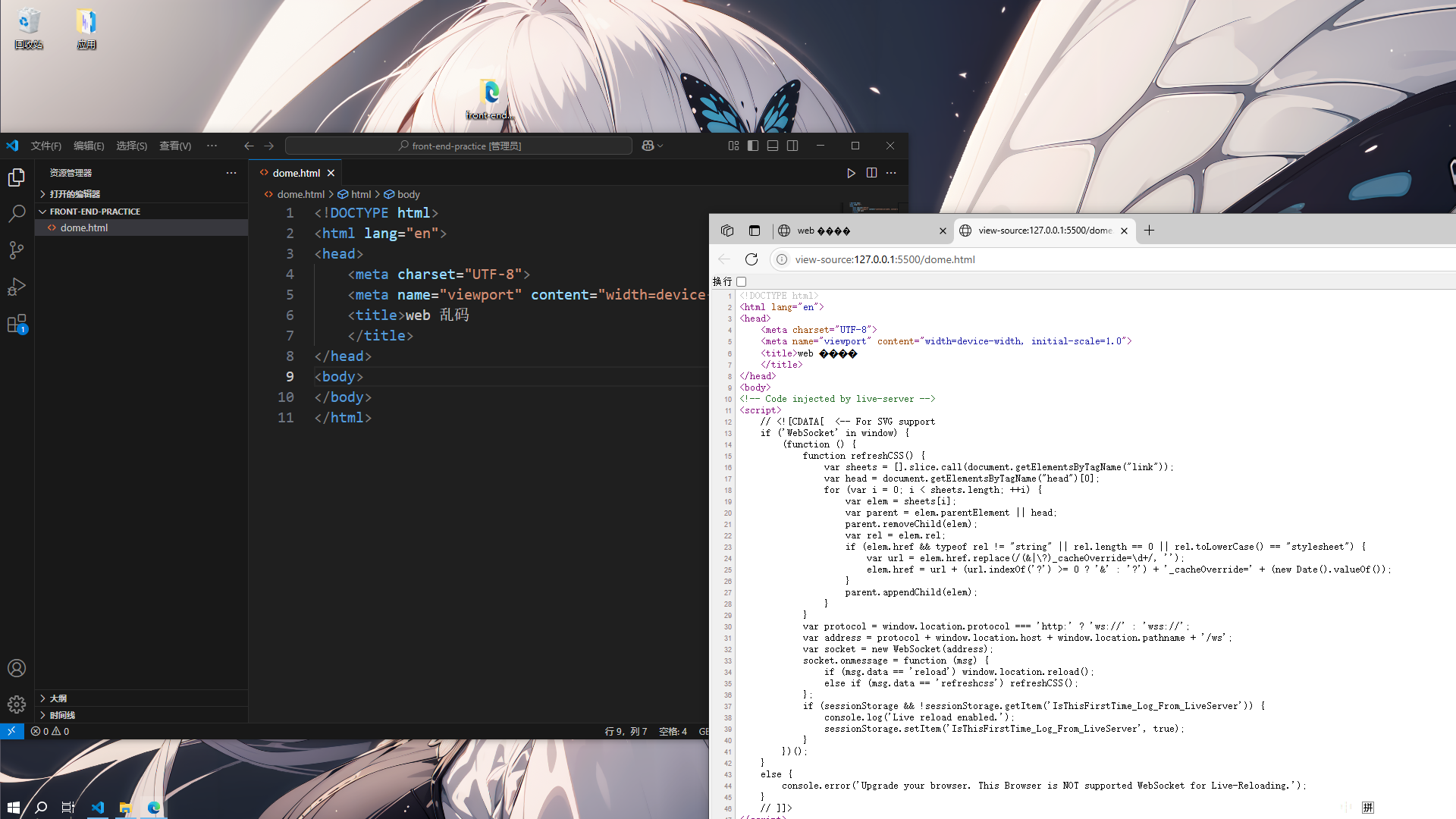Expand the timeline section in sidebar

pyautogui.click(x=62, y=715)
